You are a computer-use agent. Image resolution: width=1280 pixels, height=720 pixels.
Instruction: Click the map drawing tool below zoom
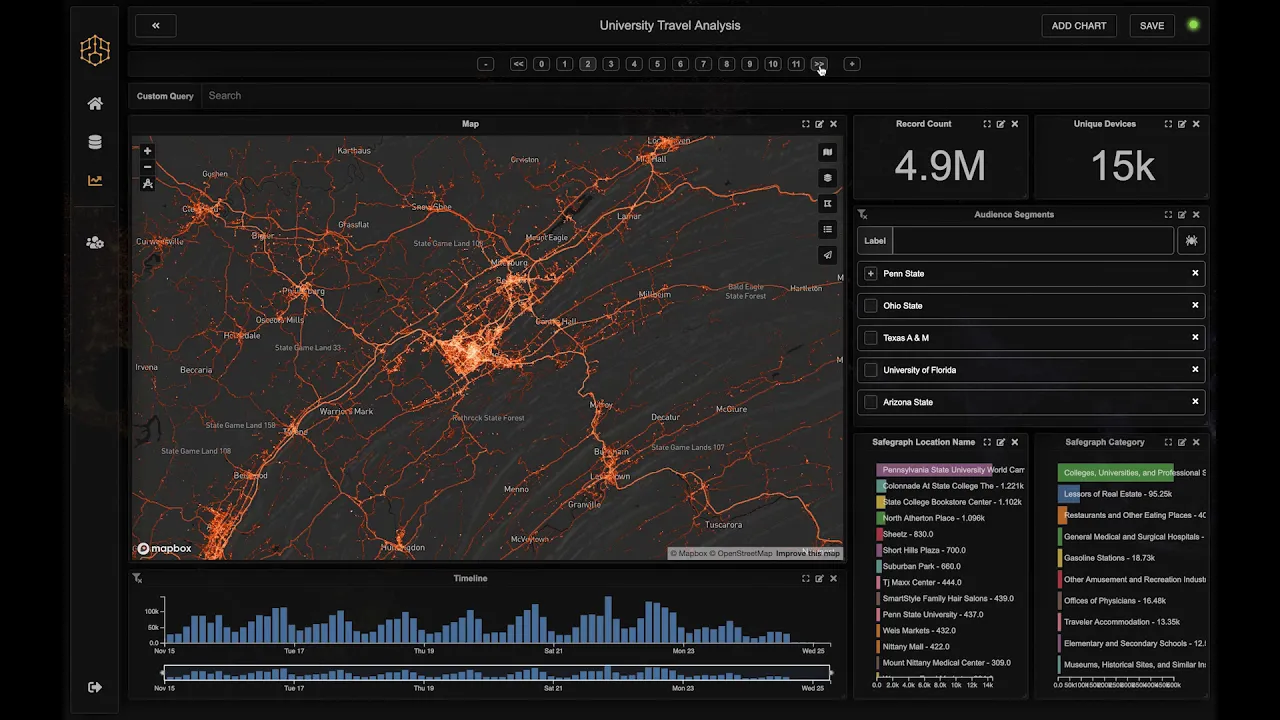148,184
